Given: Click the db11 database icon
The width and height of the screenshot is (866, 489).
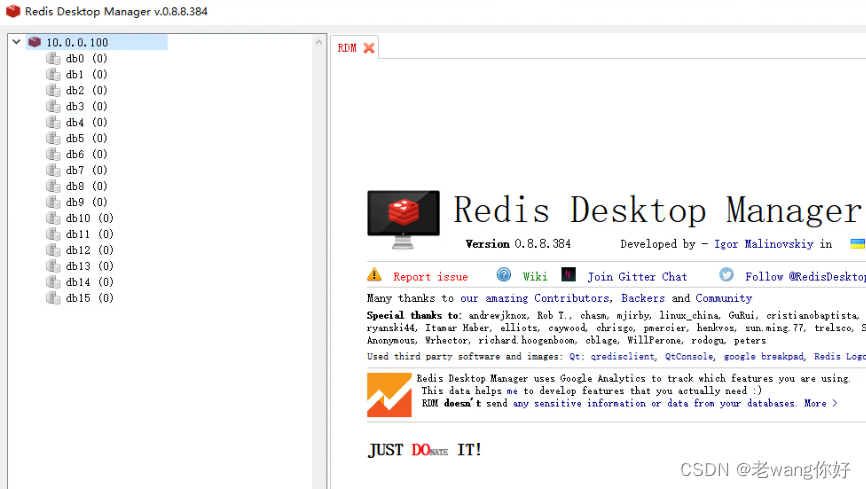Looking at the screenshot, I should pyautogui.click(x=53, y=235).
